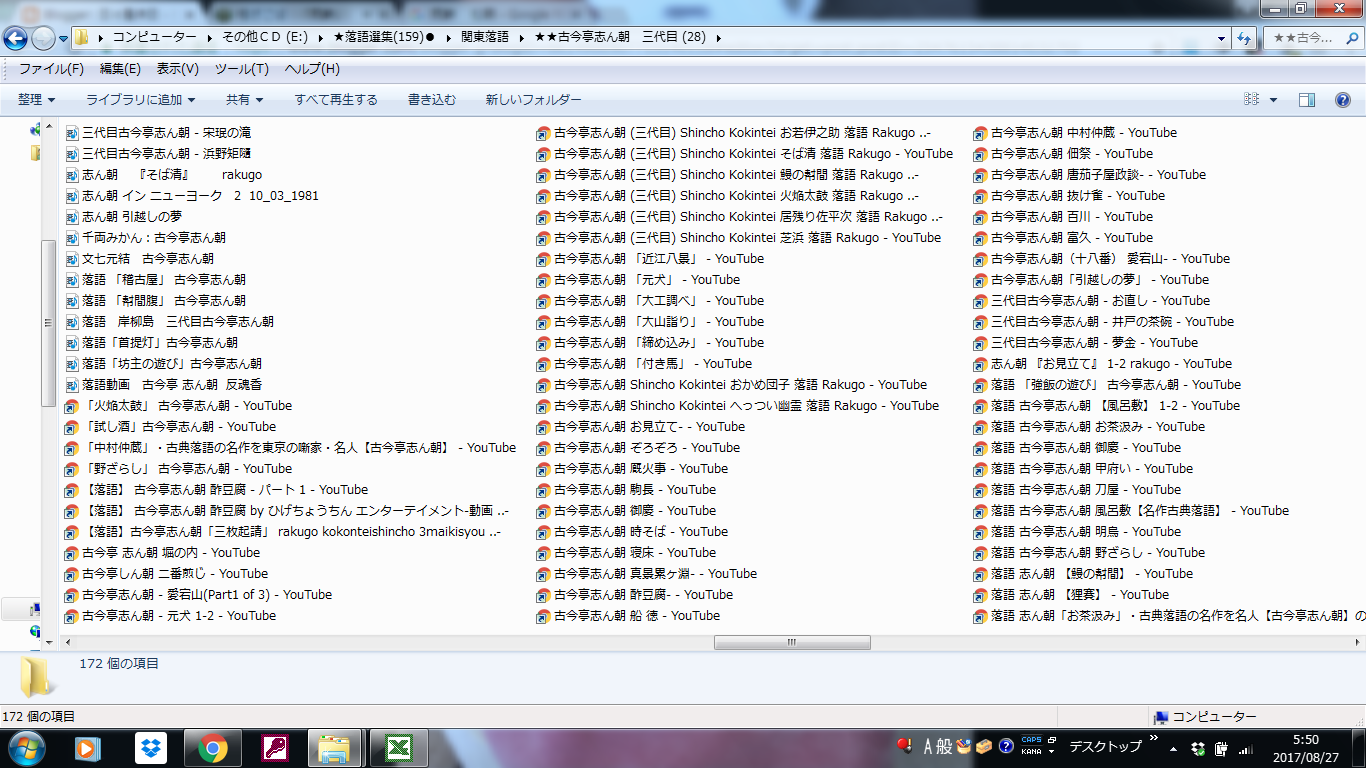Expand the arrow after コンピューター breadcrumb
Viewport: 1366px width, 768px height.
click(x=210, y=37)
